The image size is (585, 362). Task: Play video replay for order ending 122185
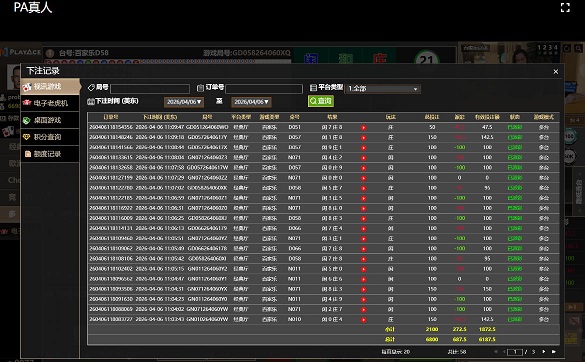click(363, 198)
